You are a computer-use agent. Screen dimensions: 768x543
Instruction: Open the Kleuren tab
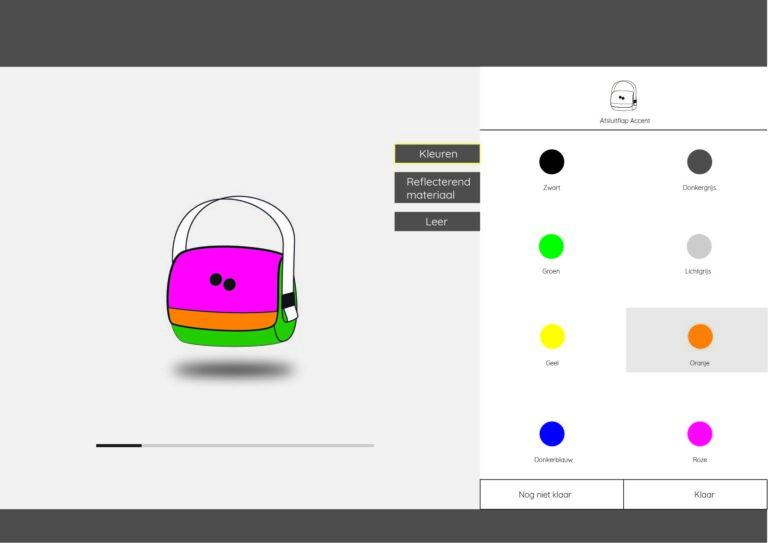[437, 154]
